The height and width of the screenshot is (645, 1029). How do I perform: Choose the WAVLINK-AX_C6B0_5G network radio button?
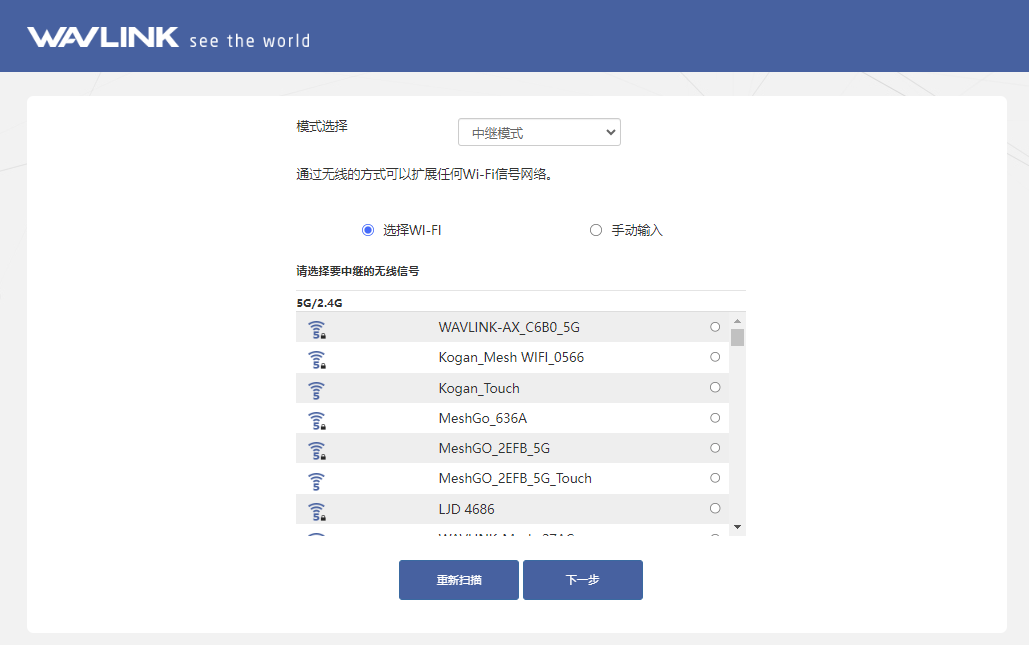tap(715, 327)
